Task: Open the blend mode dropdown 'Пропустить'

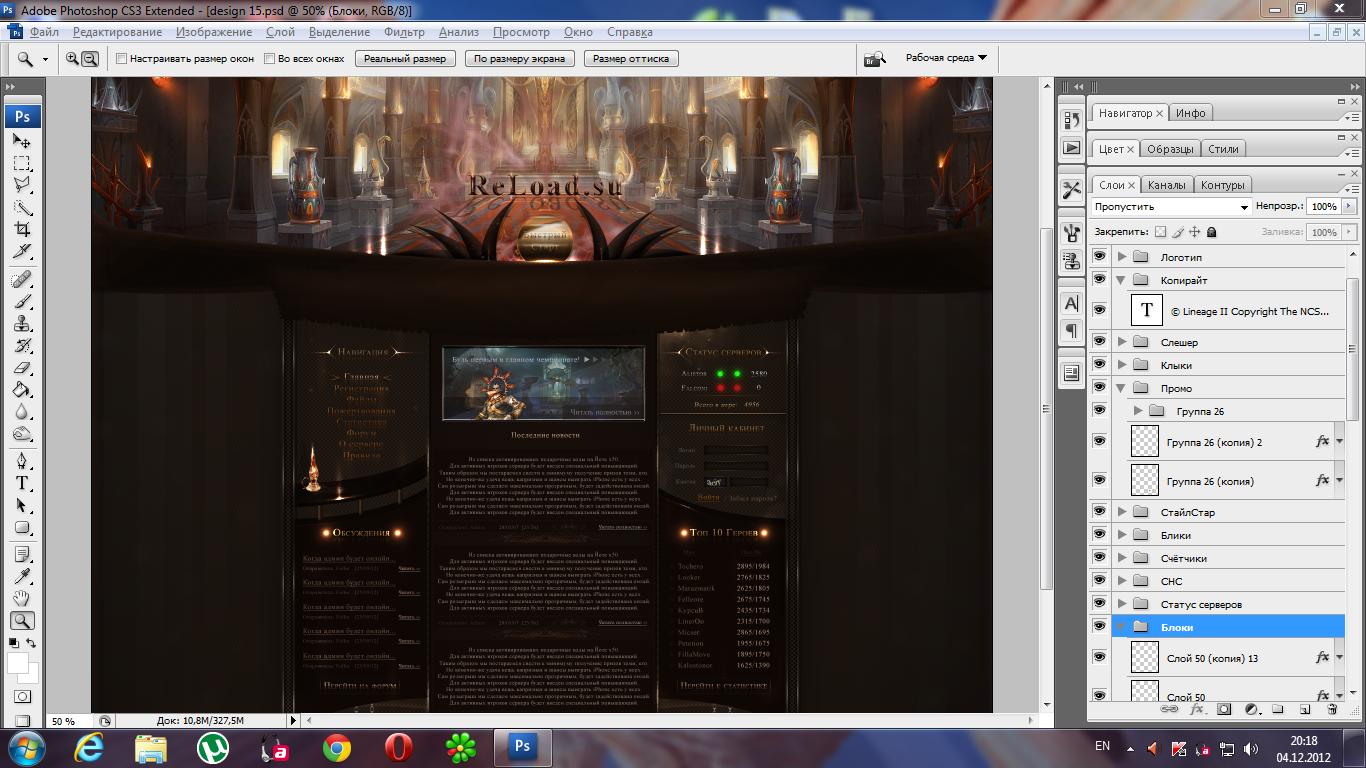Action: point(1172,207)
